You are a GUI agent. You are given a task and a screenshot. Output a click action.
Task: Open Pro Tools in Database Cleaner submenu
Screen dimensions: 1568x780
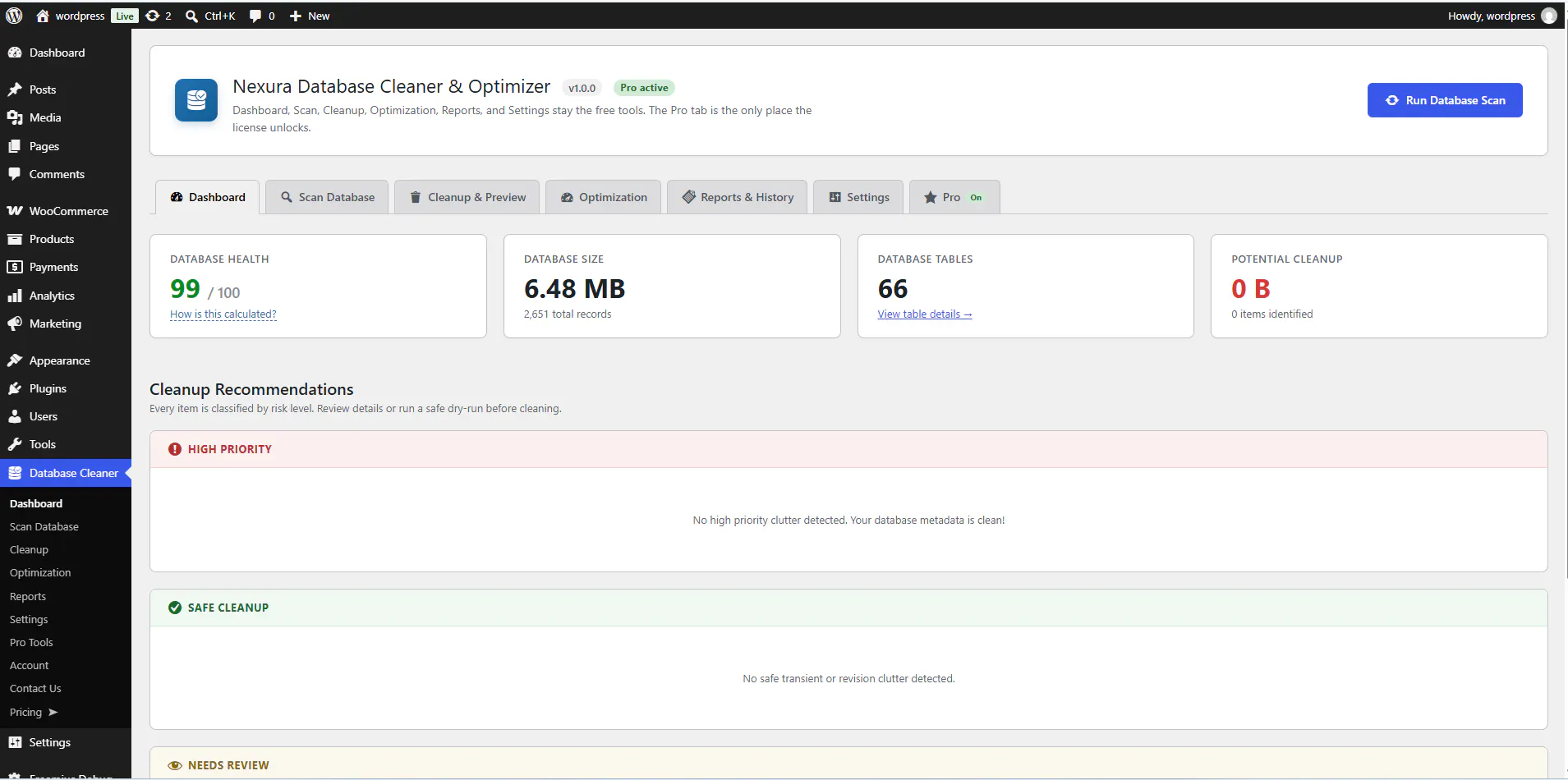(31, 643)
